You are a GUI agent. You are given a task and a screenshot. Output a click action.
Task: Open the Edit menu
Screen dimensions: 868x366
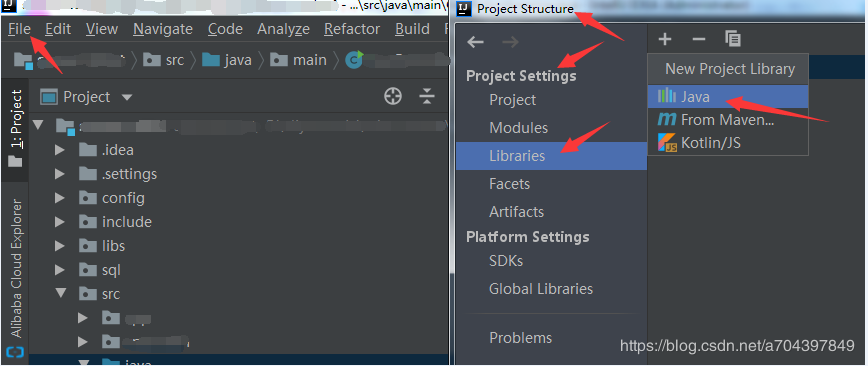click(58, 29)
